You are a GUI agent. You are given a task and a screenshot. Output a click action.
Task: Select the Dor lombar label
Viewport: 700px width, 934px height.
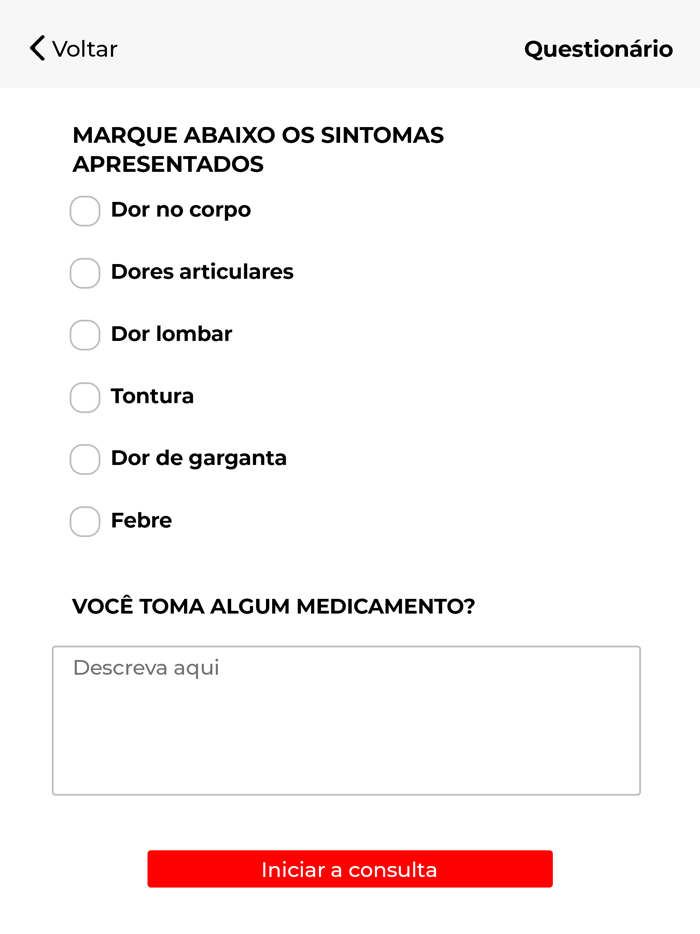[x=171, y=334]
